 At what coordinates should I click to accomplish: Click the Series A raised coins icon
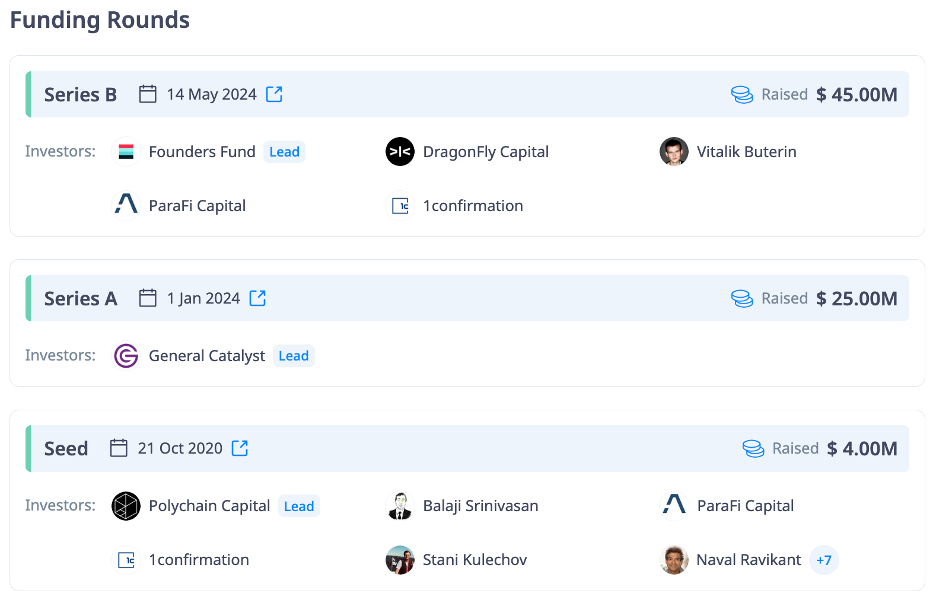[x=742, y=298]
